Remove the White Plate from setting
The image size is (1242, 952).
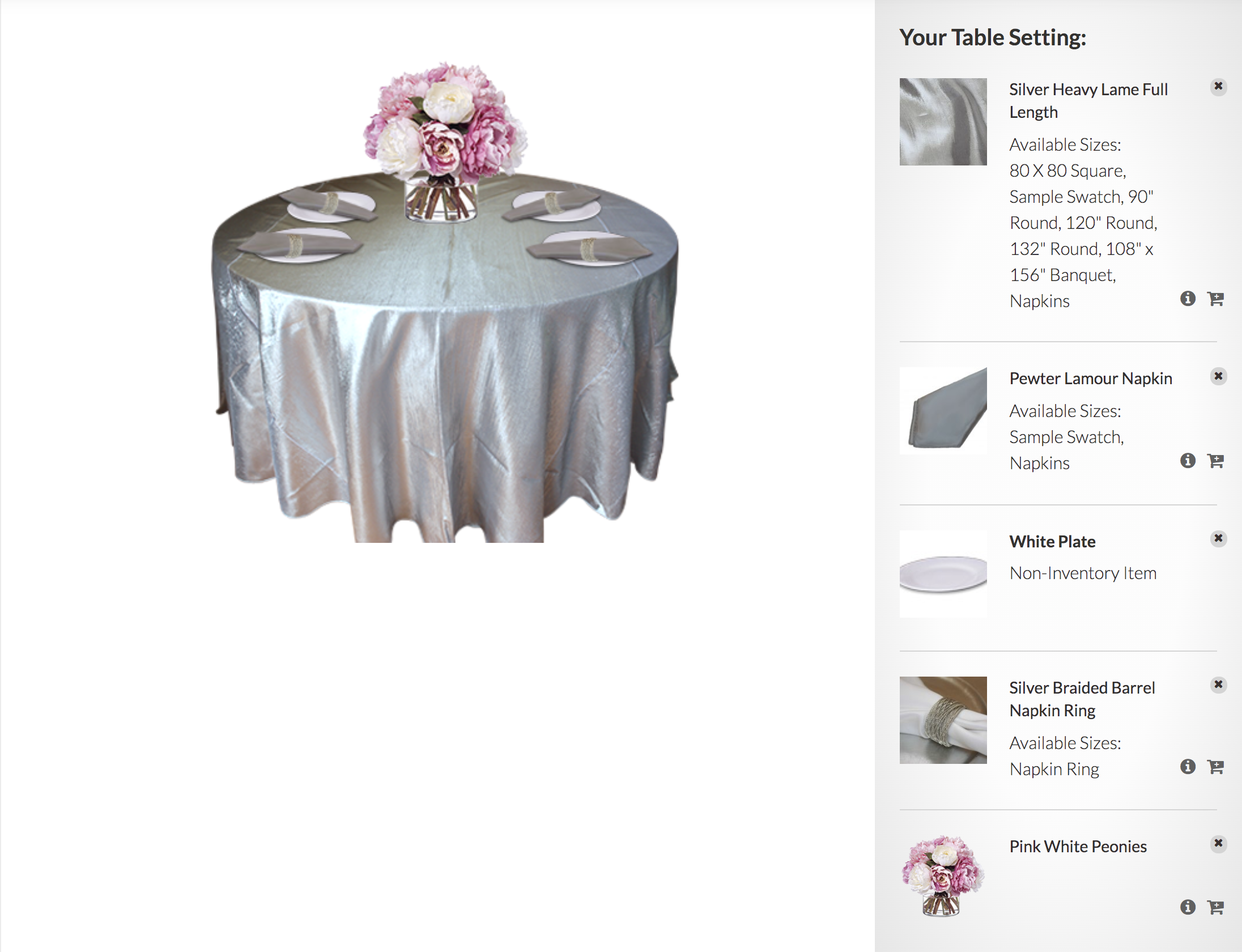coord(1218,538)
